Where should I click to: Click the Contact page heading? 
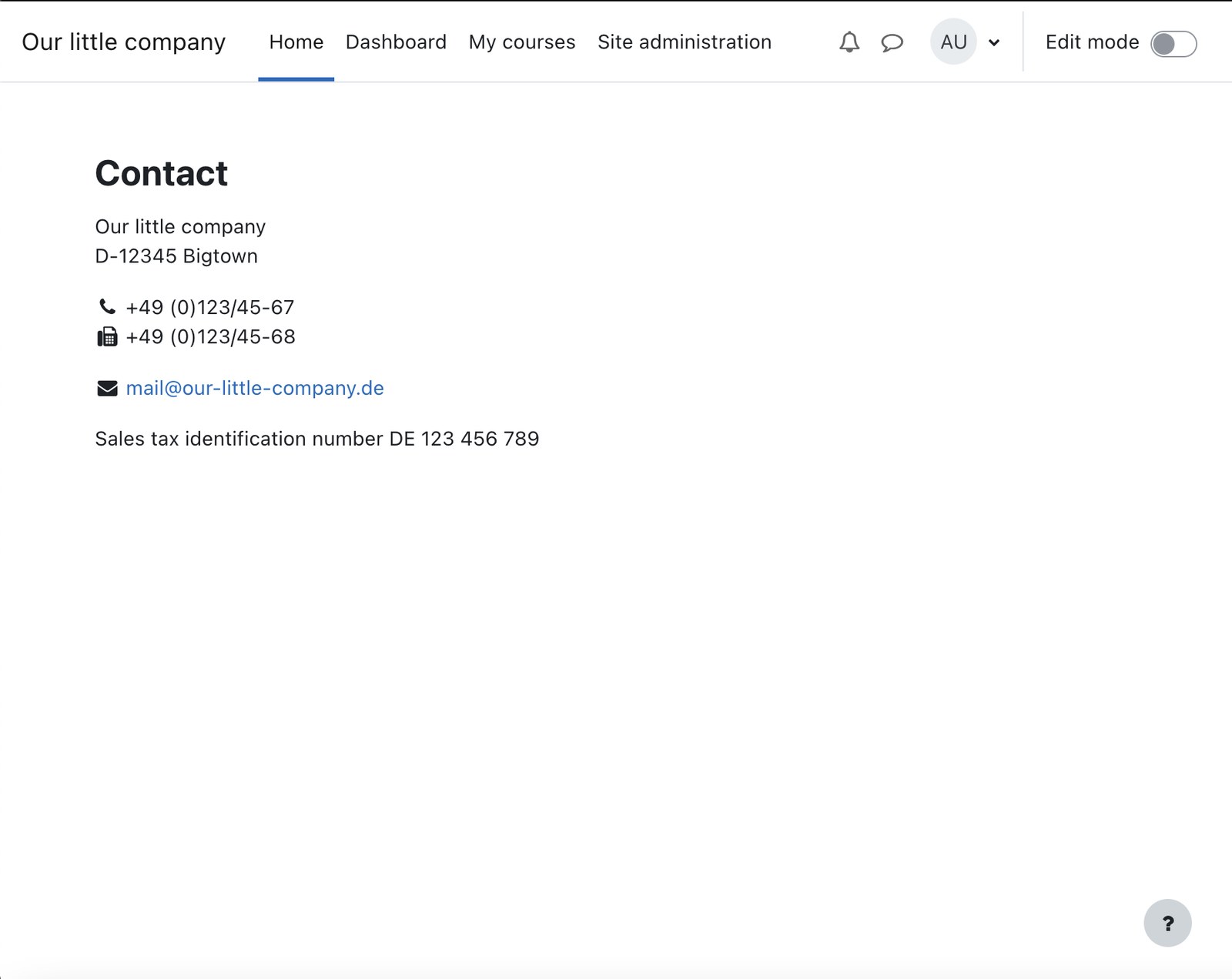[161, 173]
